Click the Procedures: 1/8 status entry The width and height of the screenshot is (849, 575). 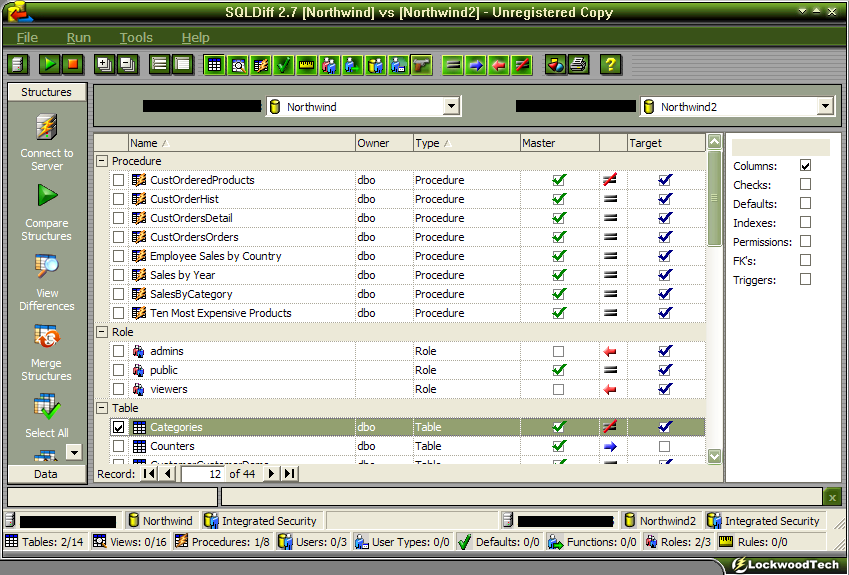tap(222, 541)
